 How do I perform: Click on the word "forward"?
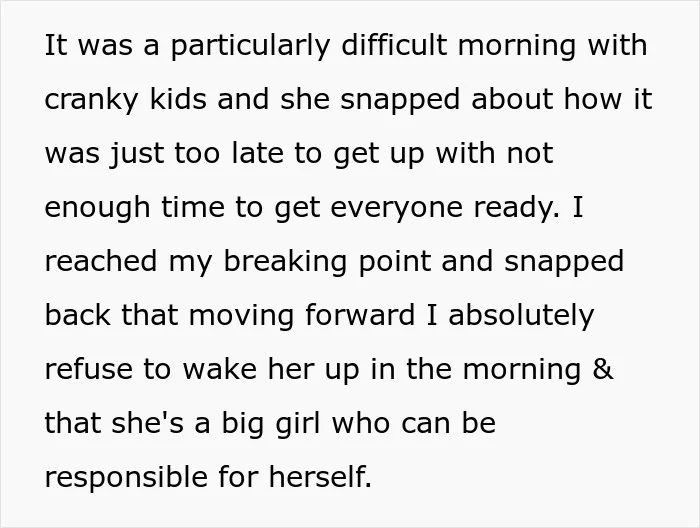pos(360,315)
